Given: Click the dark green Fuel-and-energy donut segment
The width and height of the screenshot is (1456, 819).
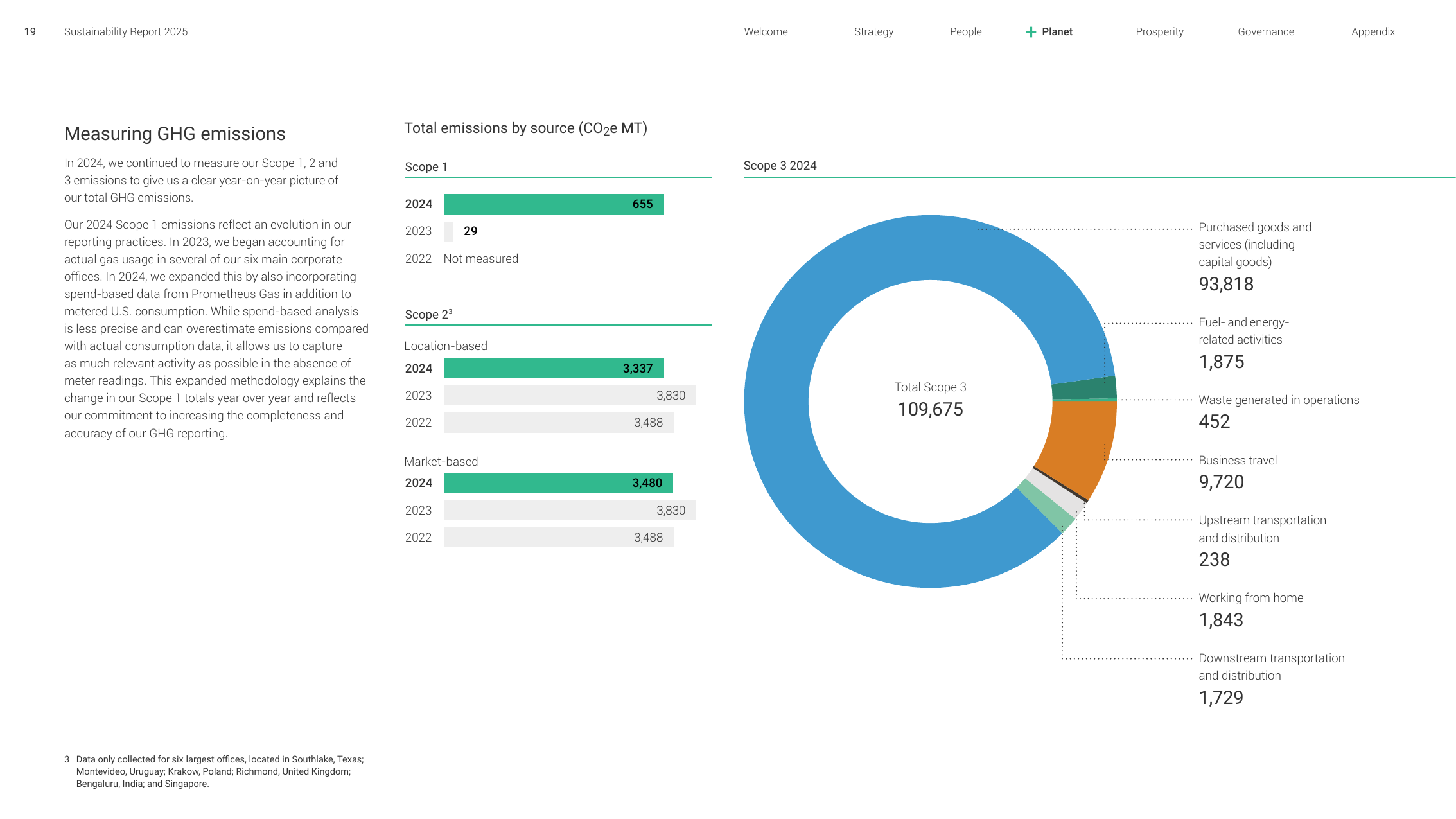Looking at the screenshot, I should pyautogui.click(x=1085, y=389).
